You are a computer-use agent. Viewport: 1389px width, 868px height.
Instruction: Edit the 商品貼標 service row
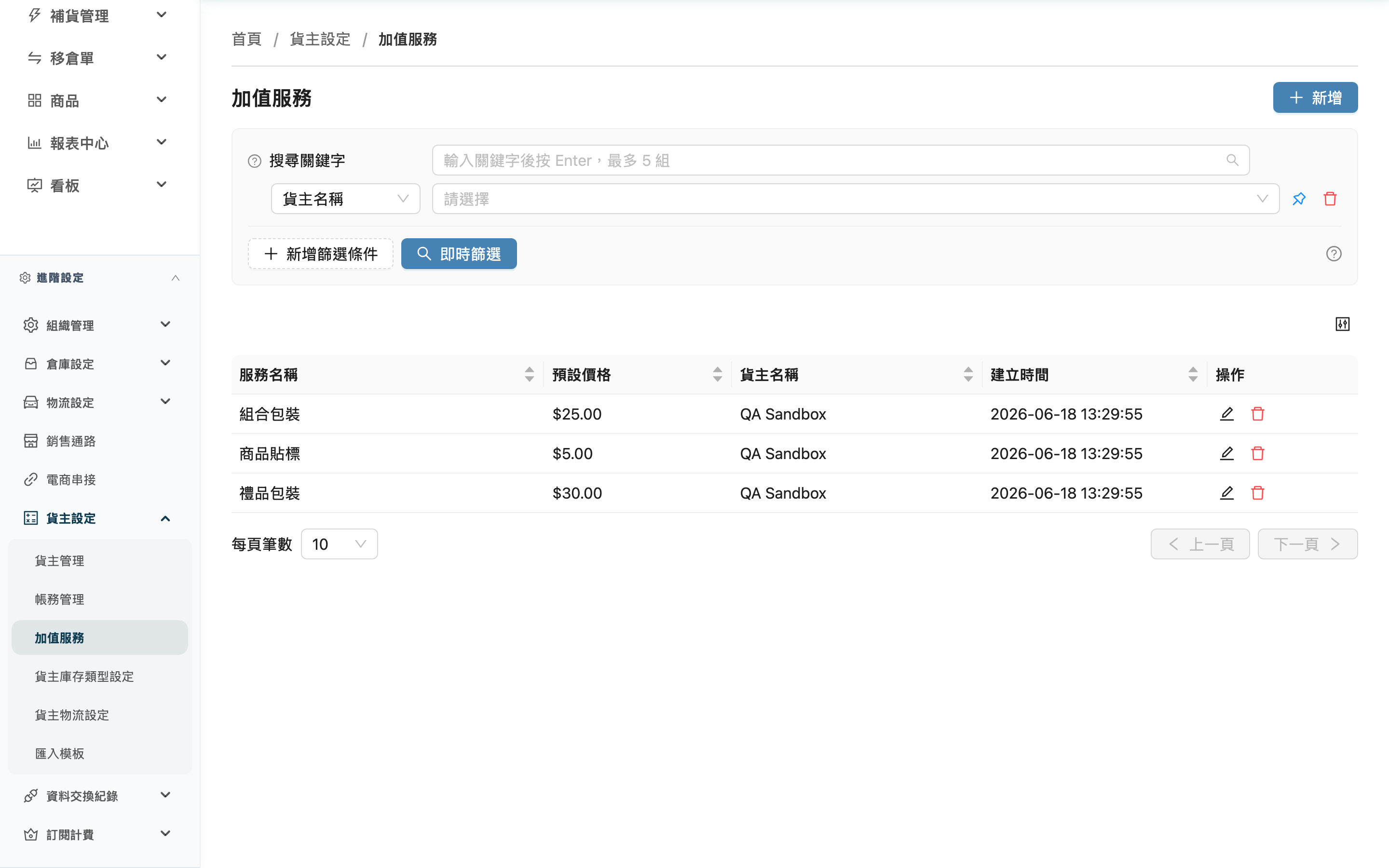(x=1226, y=453)
